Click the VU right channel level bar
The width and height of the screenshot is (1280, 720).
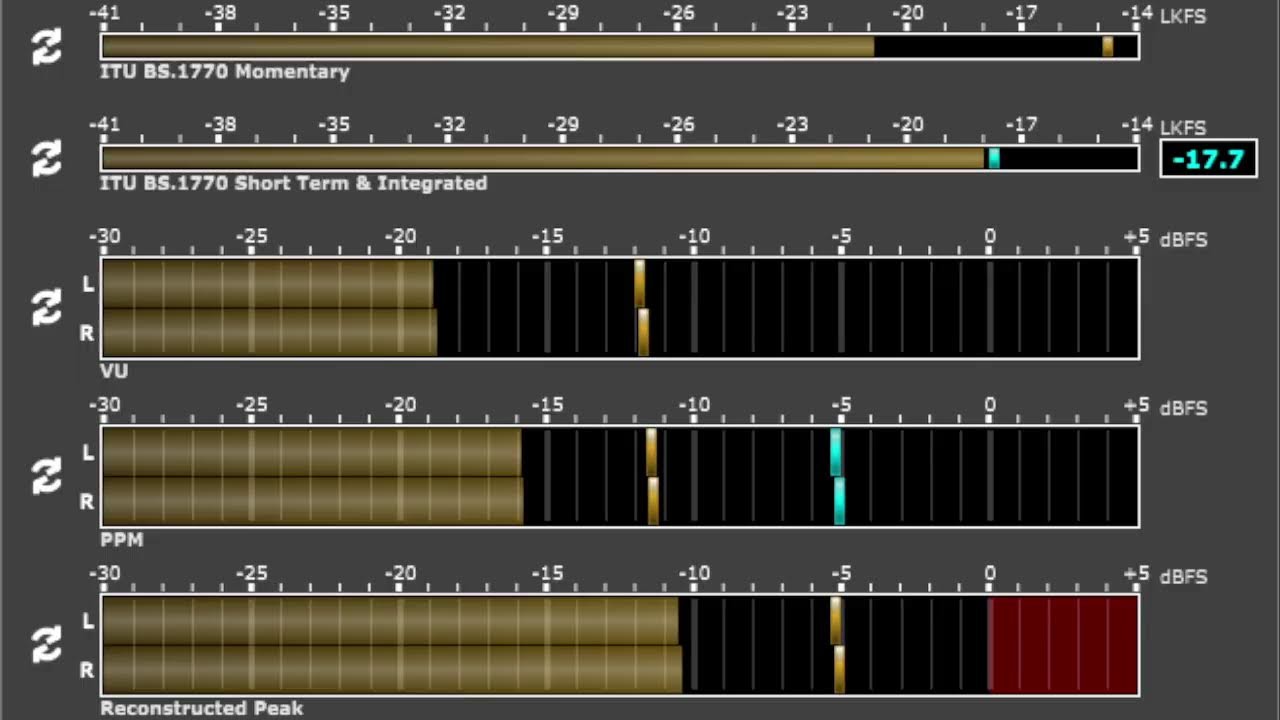pyautogui.click(x=269, y=332)
